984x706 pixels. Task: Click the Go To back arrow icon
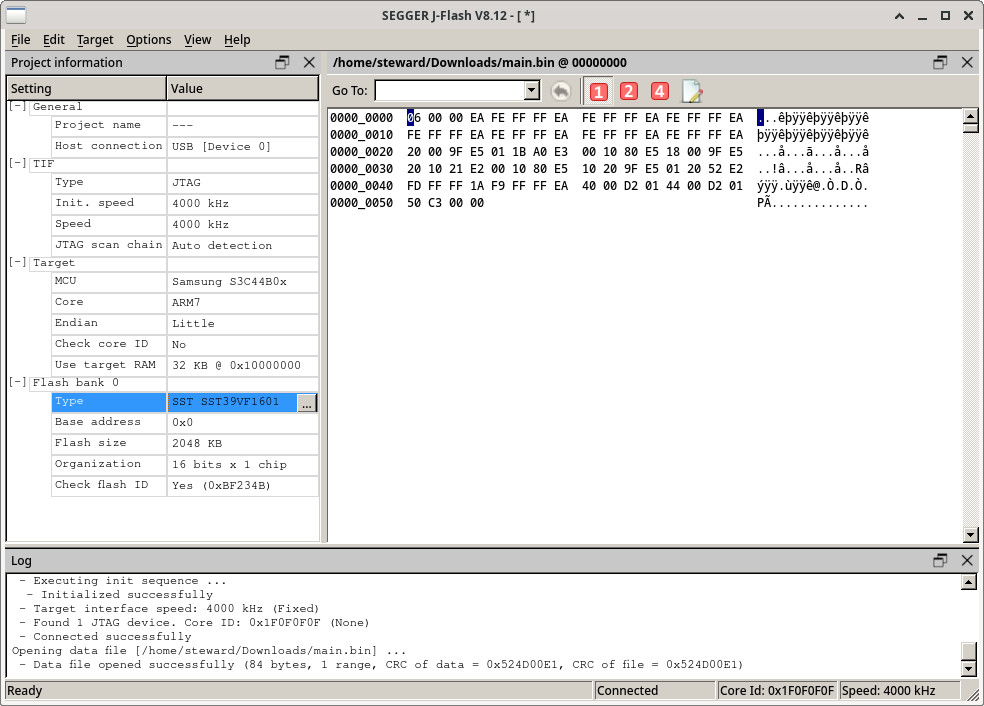pyautogui.click(x=561, y=91)
